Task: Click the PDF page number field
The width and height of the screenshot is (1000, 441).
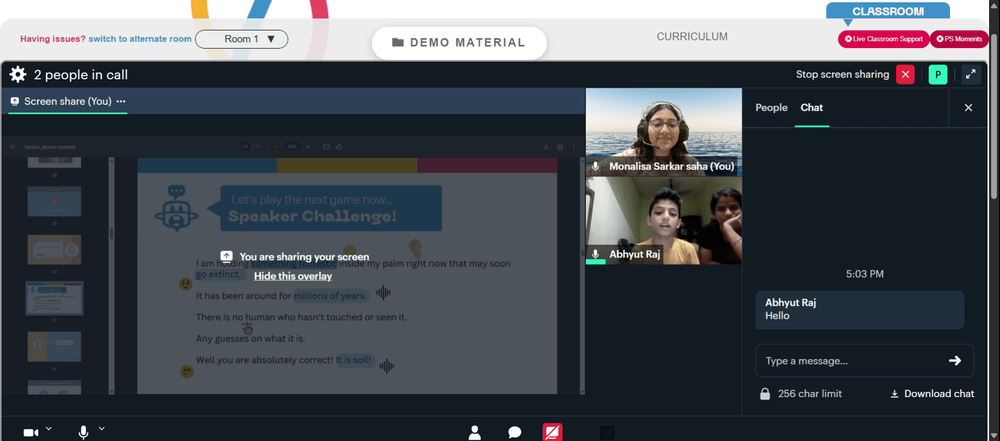Action: 245,147
